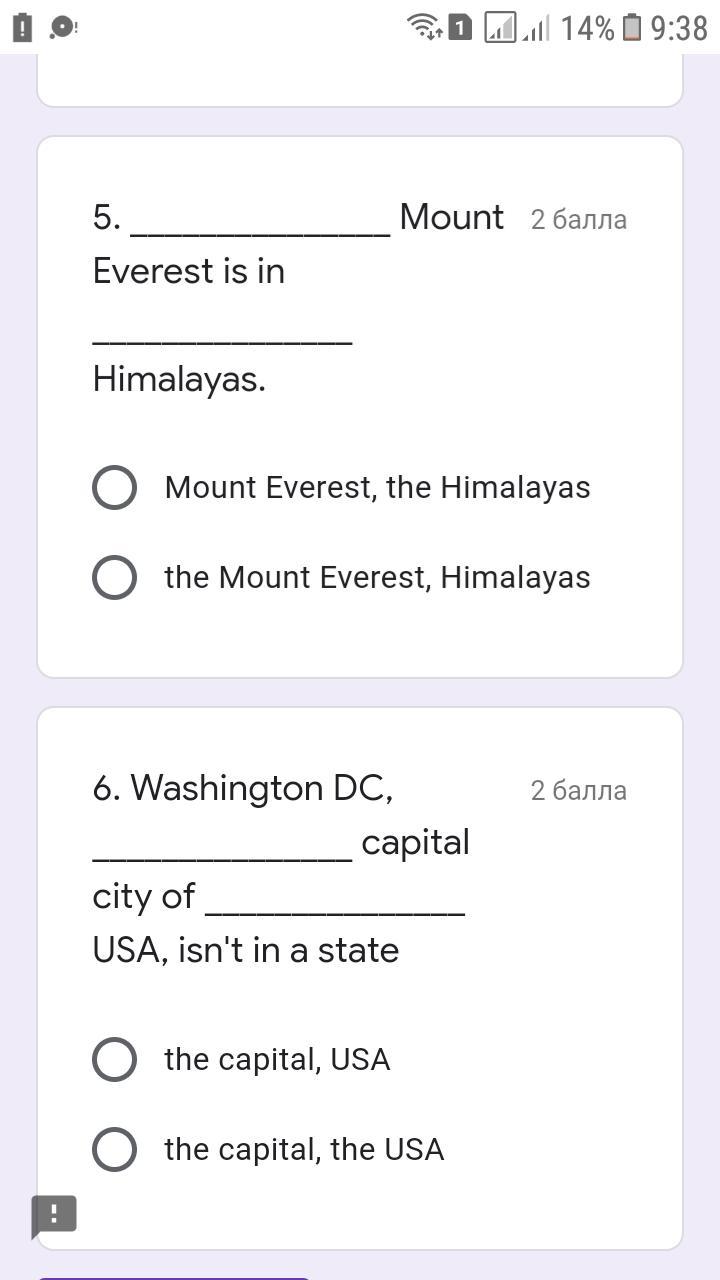Viewport: 720px width, 1280px height.
Task: Tap the 14% battery percentage text
Action: point(587,28)
